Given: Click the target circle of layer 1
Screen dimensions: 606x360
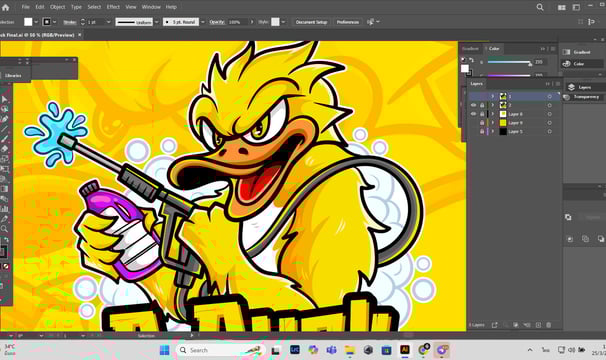Looking at the screenshot, I should pos(550,96).
